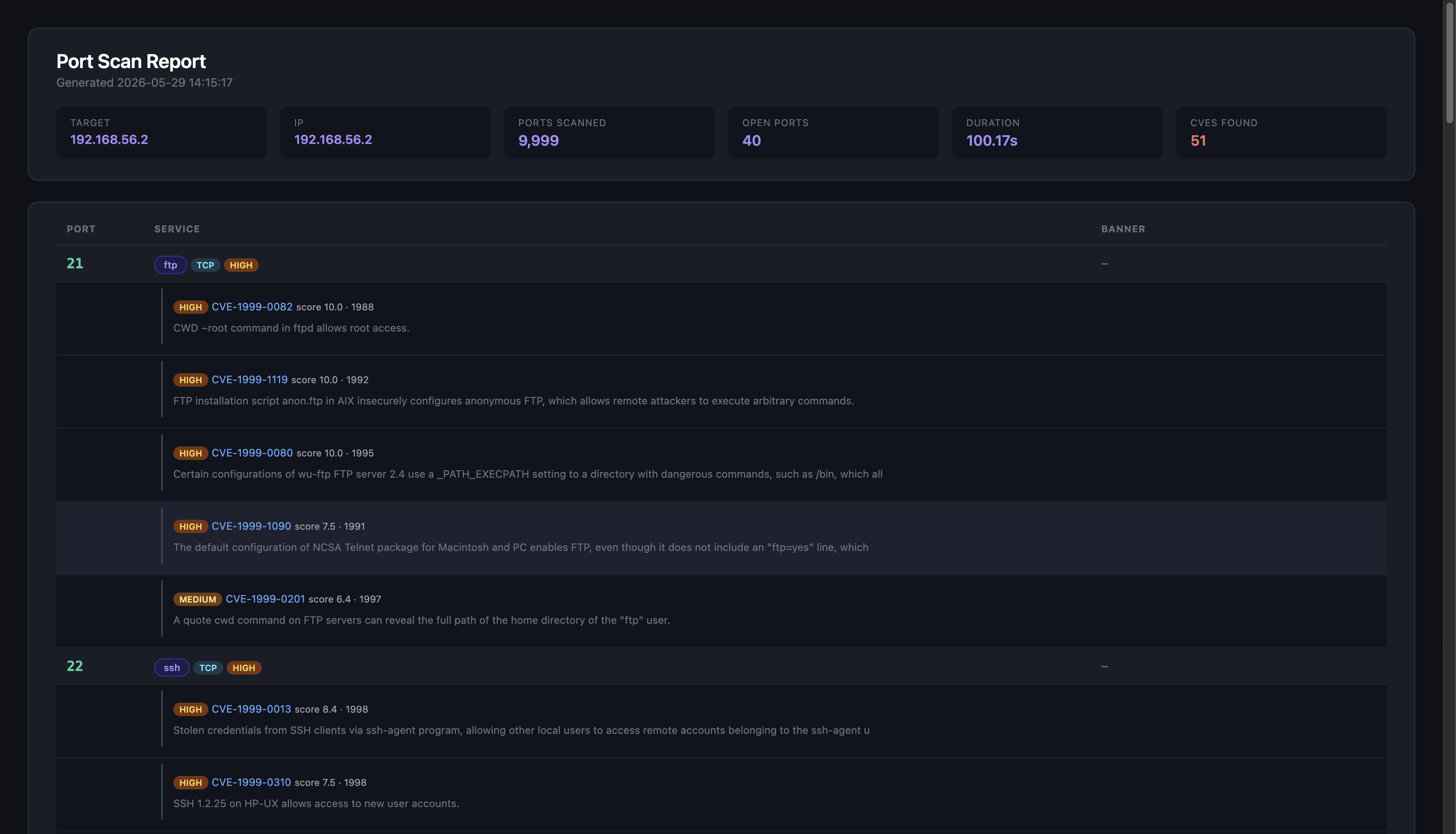Viewport: 1456px width, 834px height.
Task: Click the HIGH badge on CVE-1999-0013
Action: (x=191, y=709)
